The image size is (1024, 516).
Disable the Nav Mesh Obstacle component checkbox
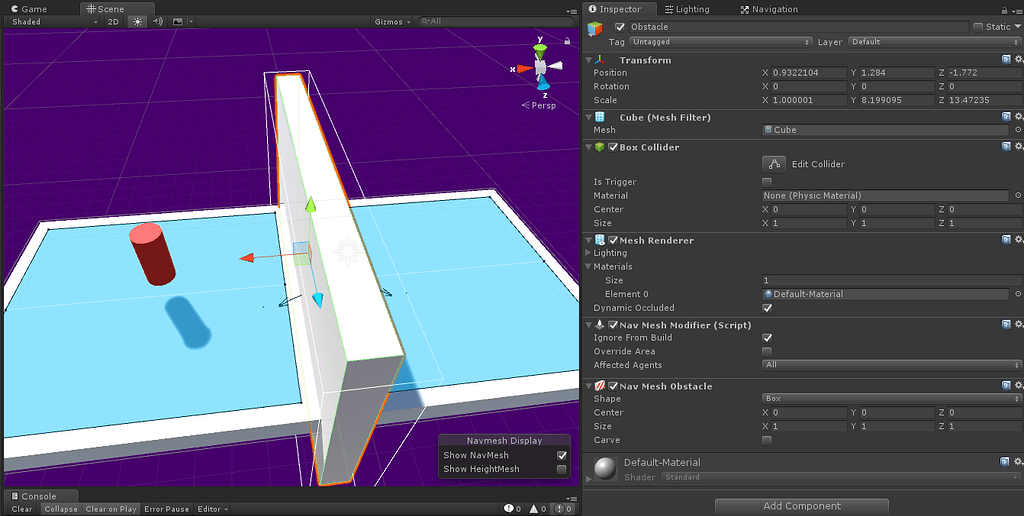(613, 386)
